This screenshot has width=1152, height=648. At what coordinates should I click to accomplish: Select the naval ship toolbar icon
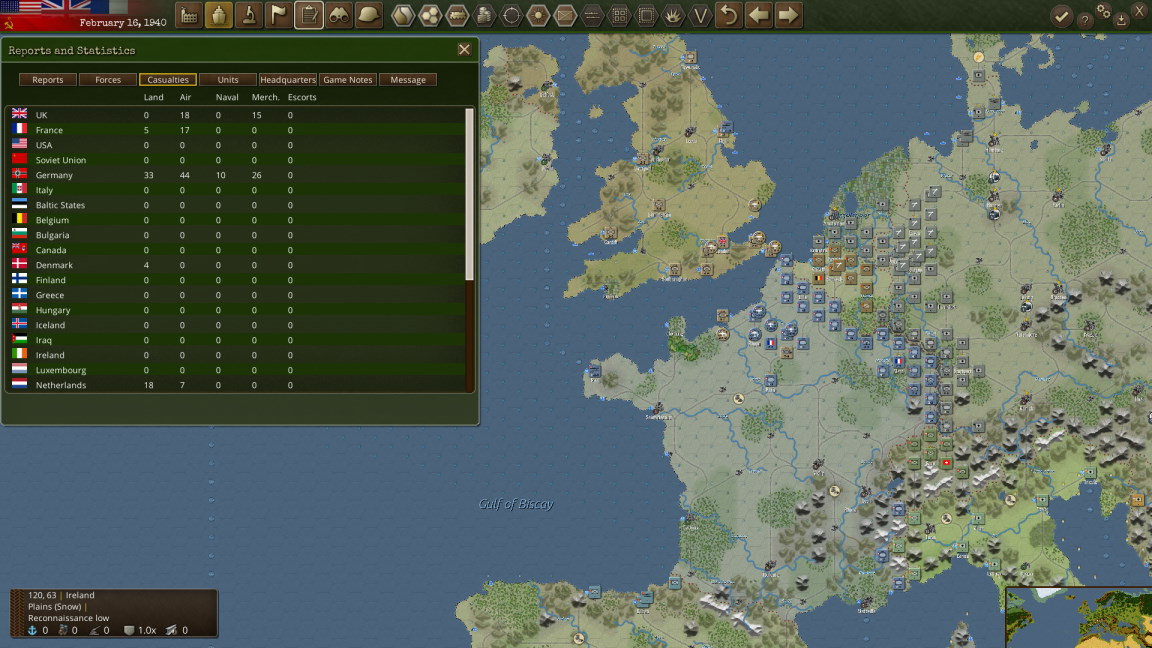point(219,15)
